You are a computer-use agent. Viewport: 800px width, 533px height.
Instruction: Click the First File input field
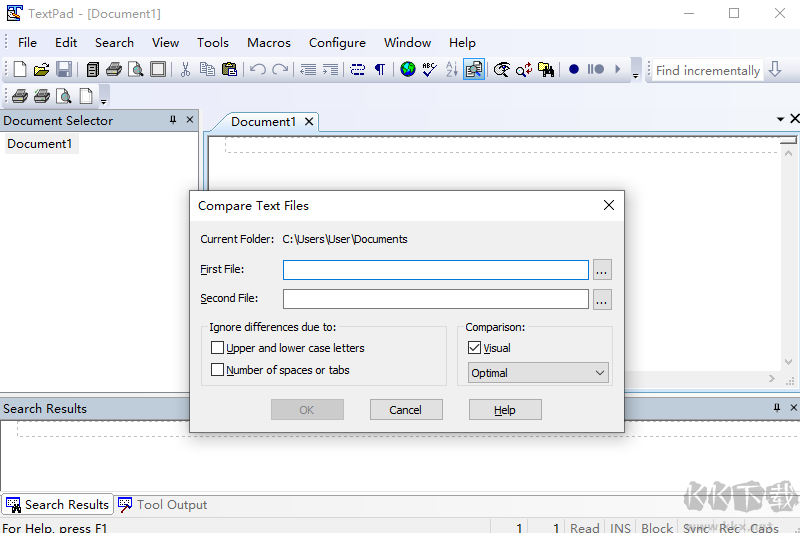pos(436,270)
